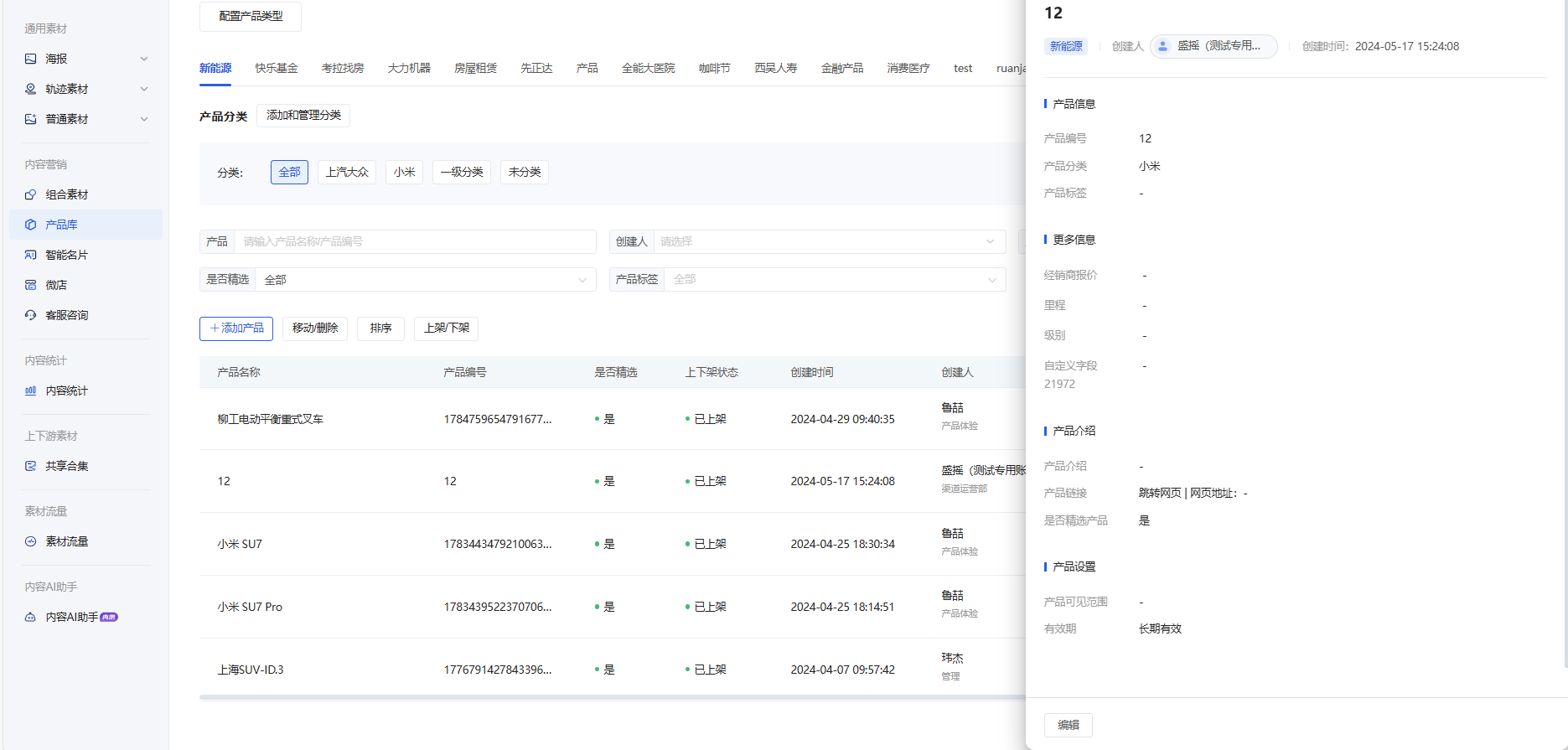Click the 素材流量 sidebar icon
The height and width of the screenshot is (750, 1568).
(31, 541)
